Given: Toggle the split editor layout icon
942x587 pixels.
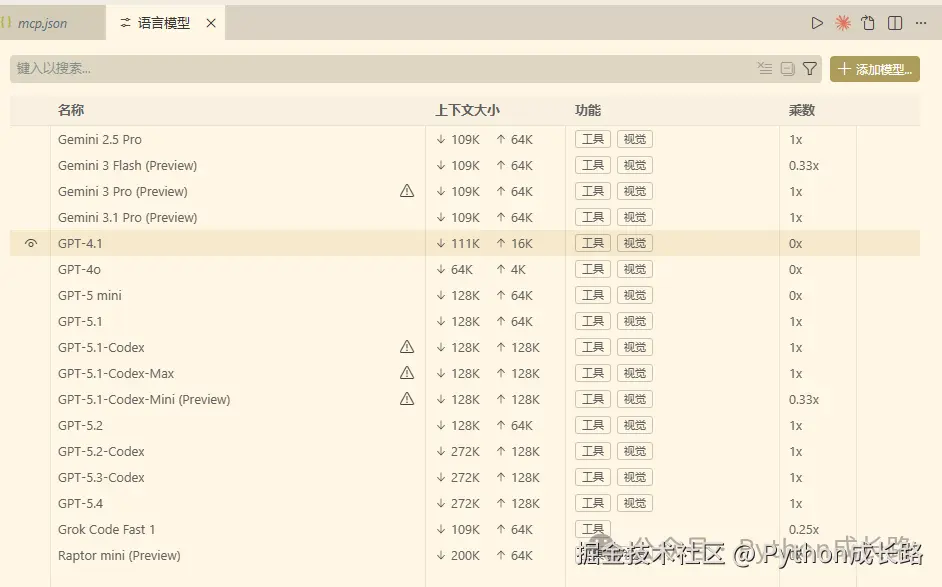Looking at the screenshot, I should pos(895,23).
